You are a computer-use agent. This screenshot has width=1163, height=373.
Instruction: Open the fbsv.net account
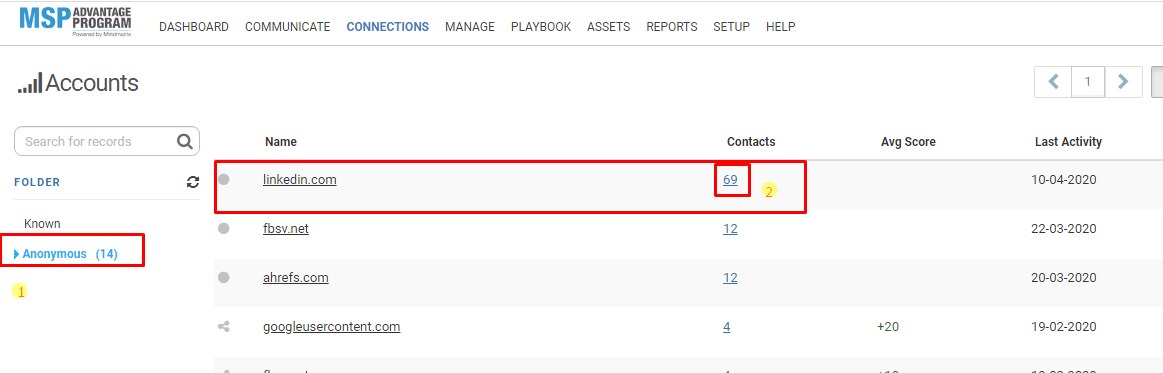[286, 228]
